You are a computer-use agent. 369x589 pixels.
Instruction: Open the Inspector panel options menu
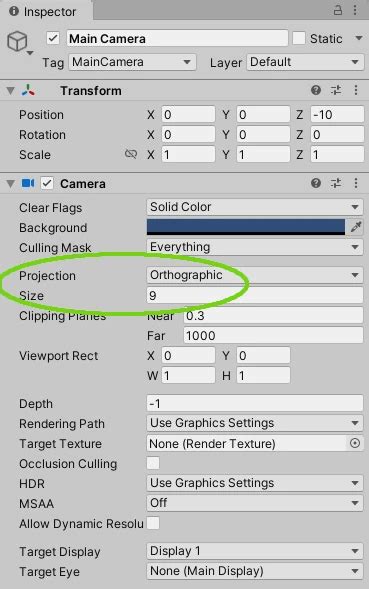coord(355,11)
